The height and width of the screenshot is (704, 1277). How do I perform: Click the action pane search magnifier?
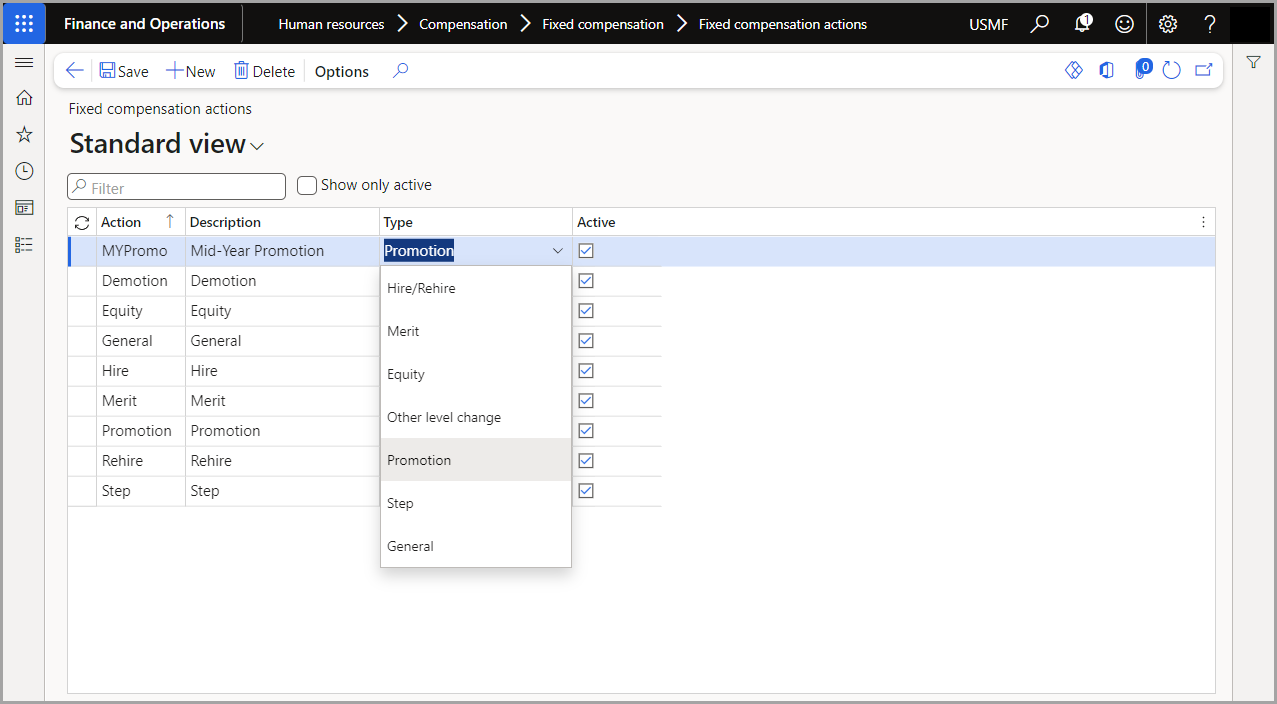click(401, 71)
